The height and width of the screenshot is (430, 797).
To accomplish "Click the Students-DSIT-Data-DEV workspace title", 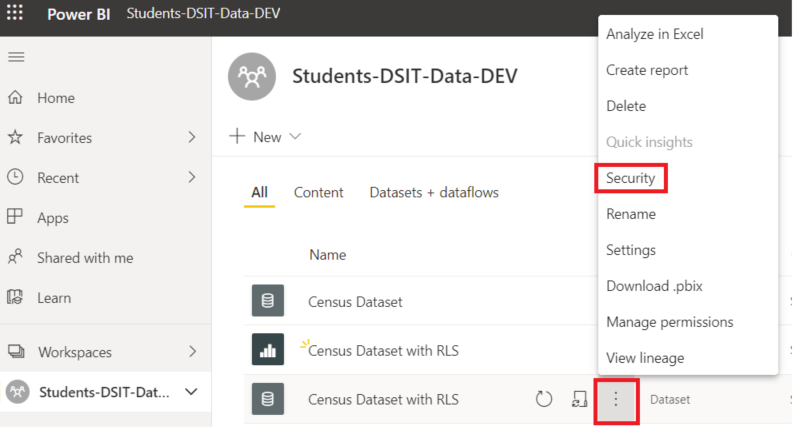I will [405, 76].
